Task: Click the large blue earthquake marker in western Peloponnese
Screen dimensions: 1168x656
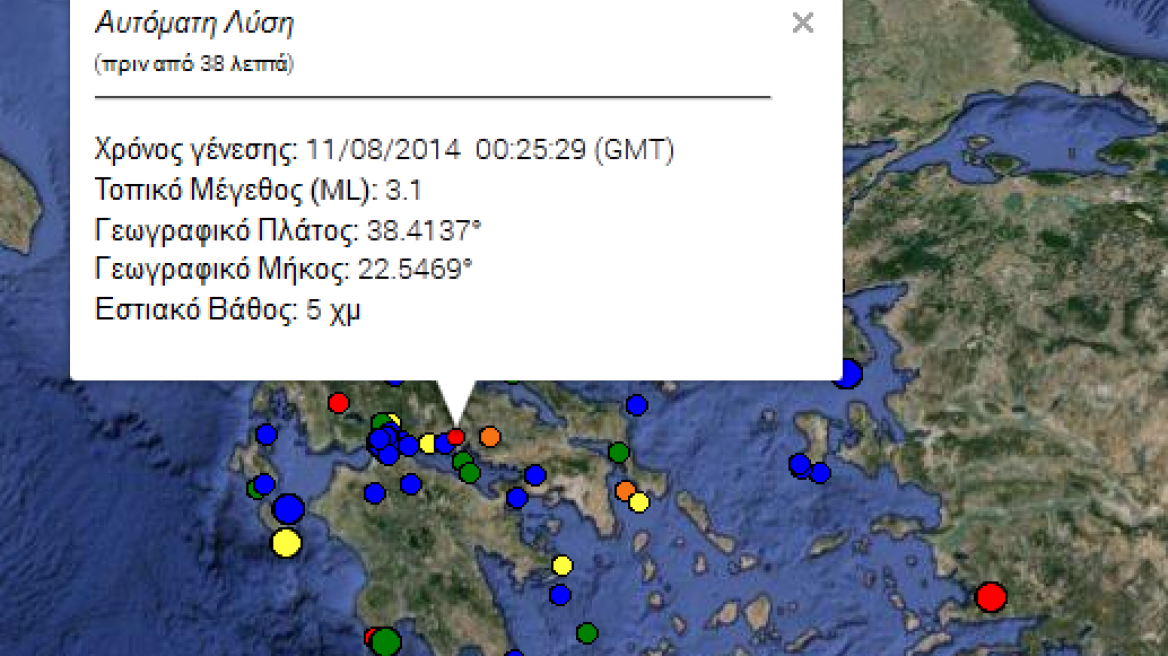Action: [x=288, y=509]
